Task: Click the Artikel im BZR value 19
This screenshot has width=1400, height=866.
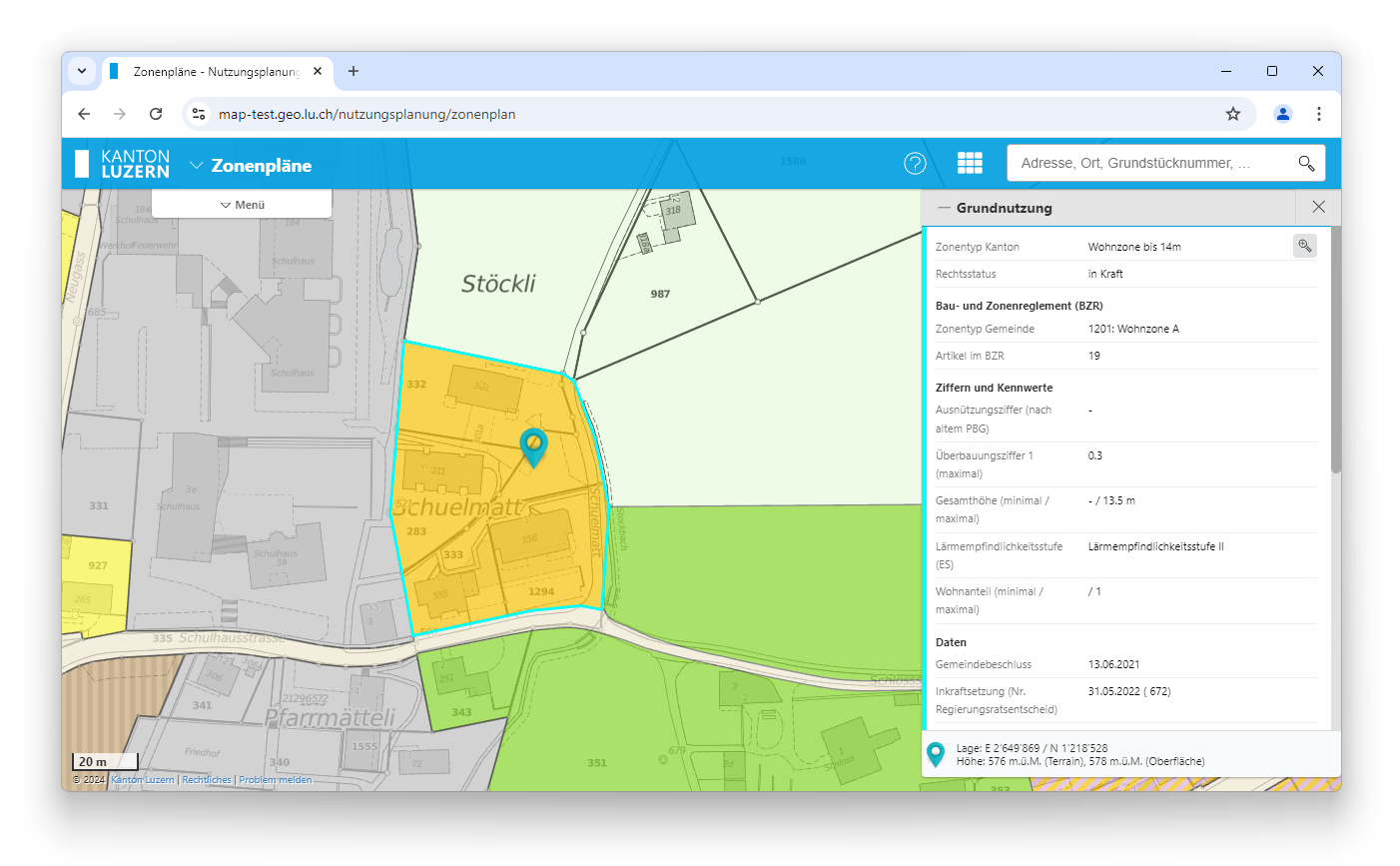Action: (1093, 356)
